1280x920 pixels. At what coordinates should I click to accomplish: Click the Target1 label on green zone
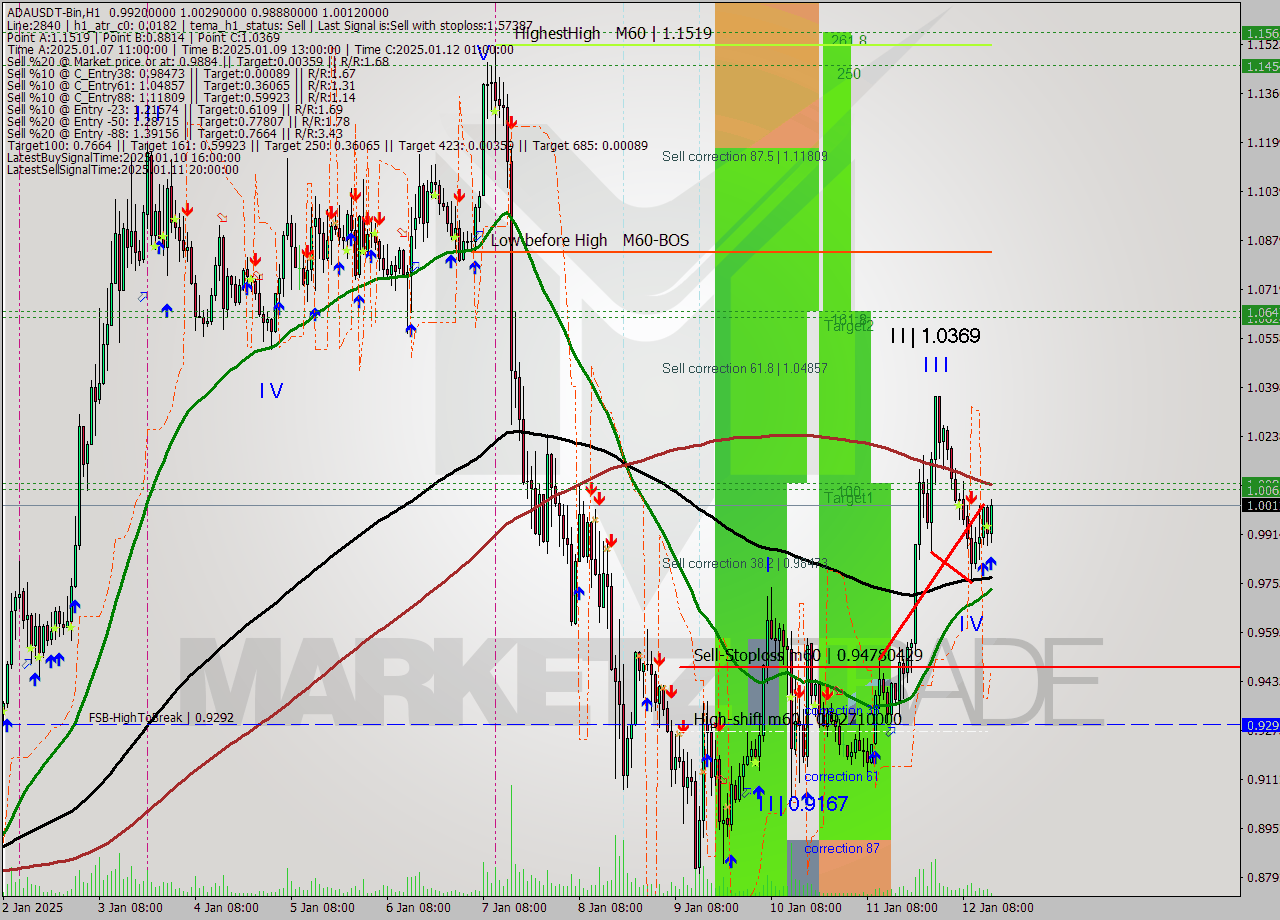[x=849, y=497]
